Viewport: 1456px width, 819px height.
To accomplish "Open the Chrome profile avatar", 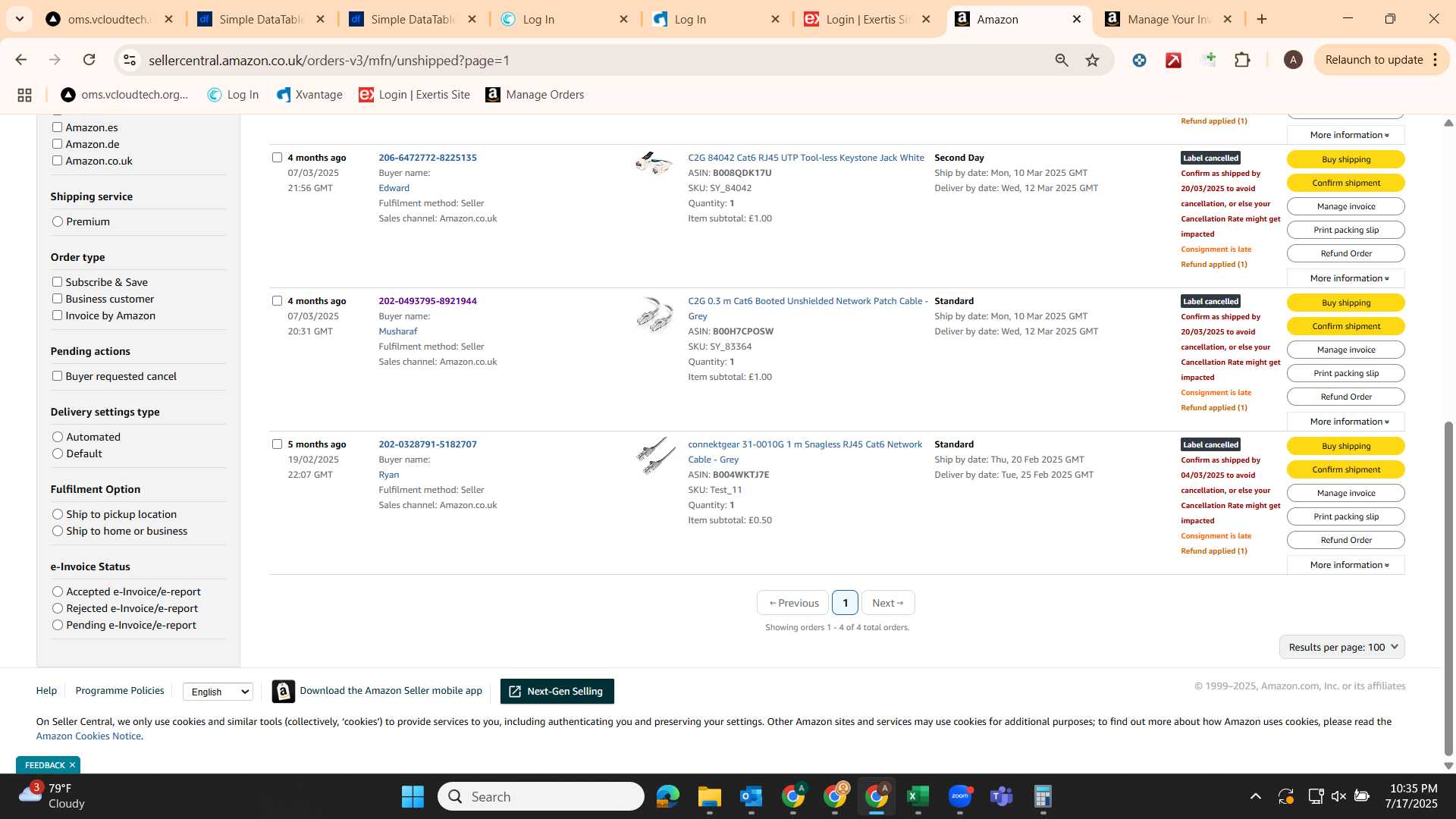I will (1293, 60).
